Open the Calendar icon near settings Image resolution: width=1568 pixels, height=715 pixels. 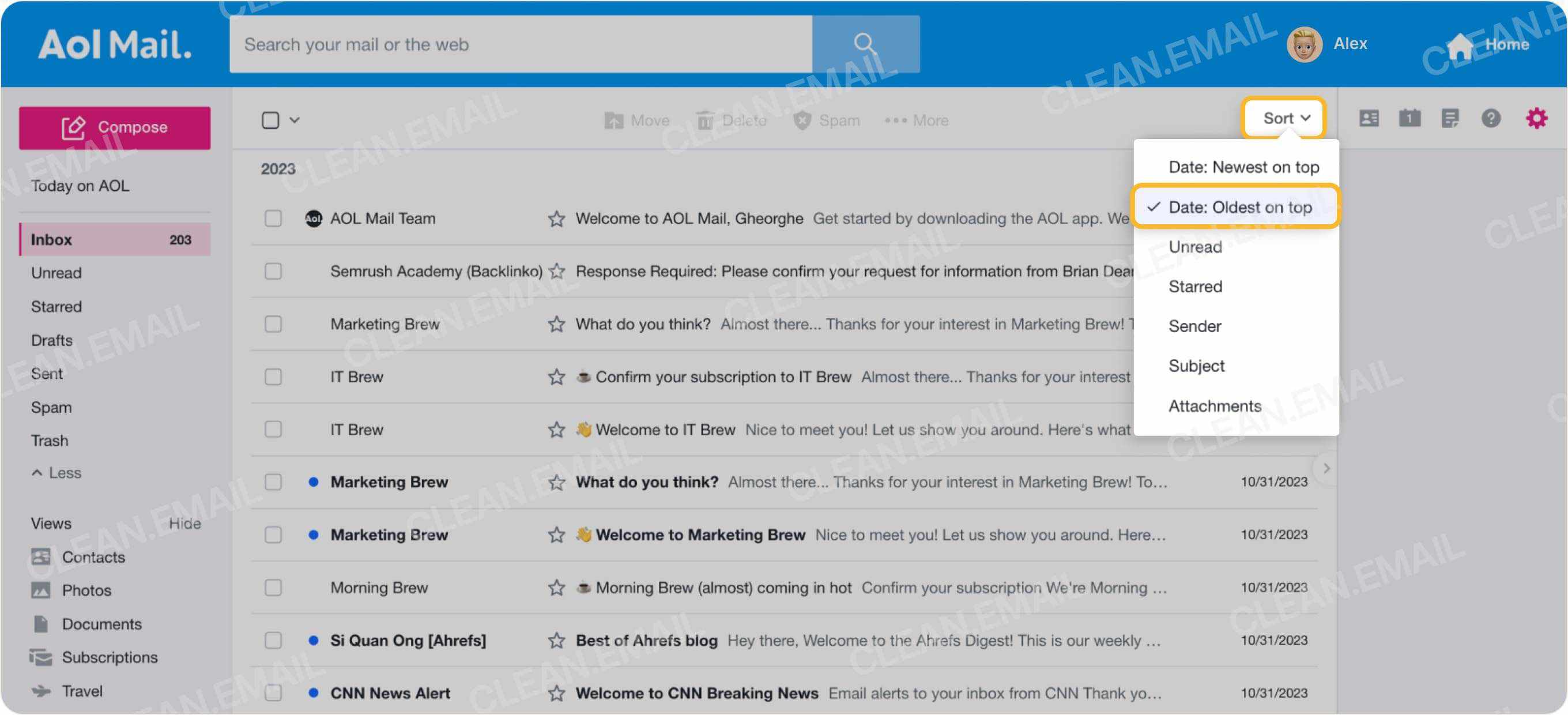1411,119
